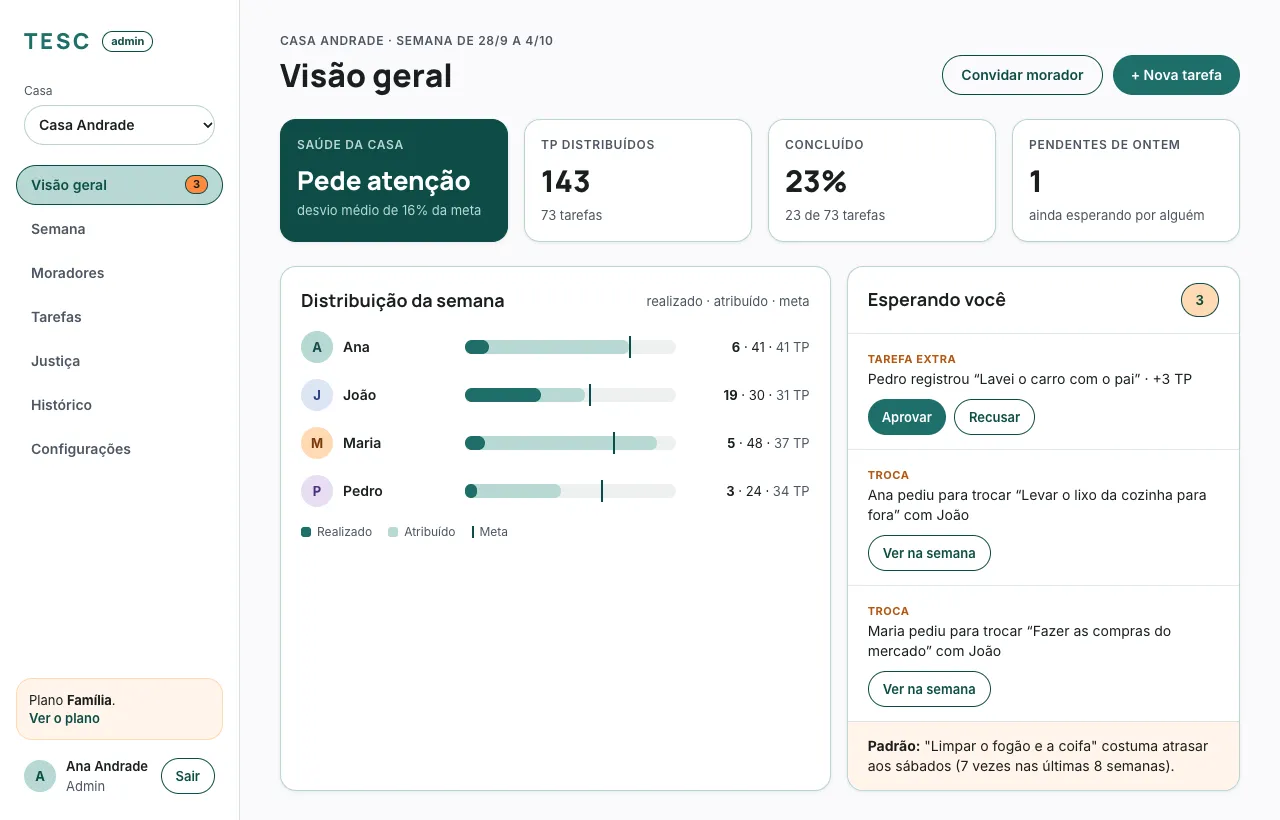Image resolution: width=1280 pixels, height=820 pixels.
Task: Click the Sair logout button
Action: point(188,776)
